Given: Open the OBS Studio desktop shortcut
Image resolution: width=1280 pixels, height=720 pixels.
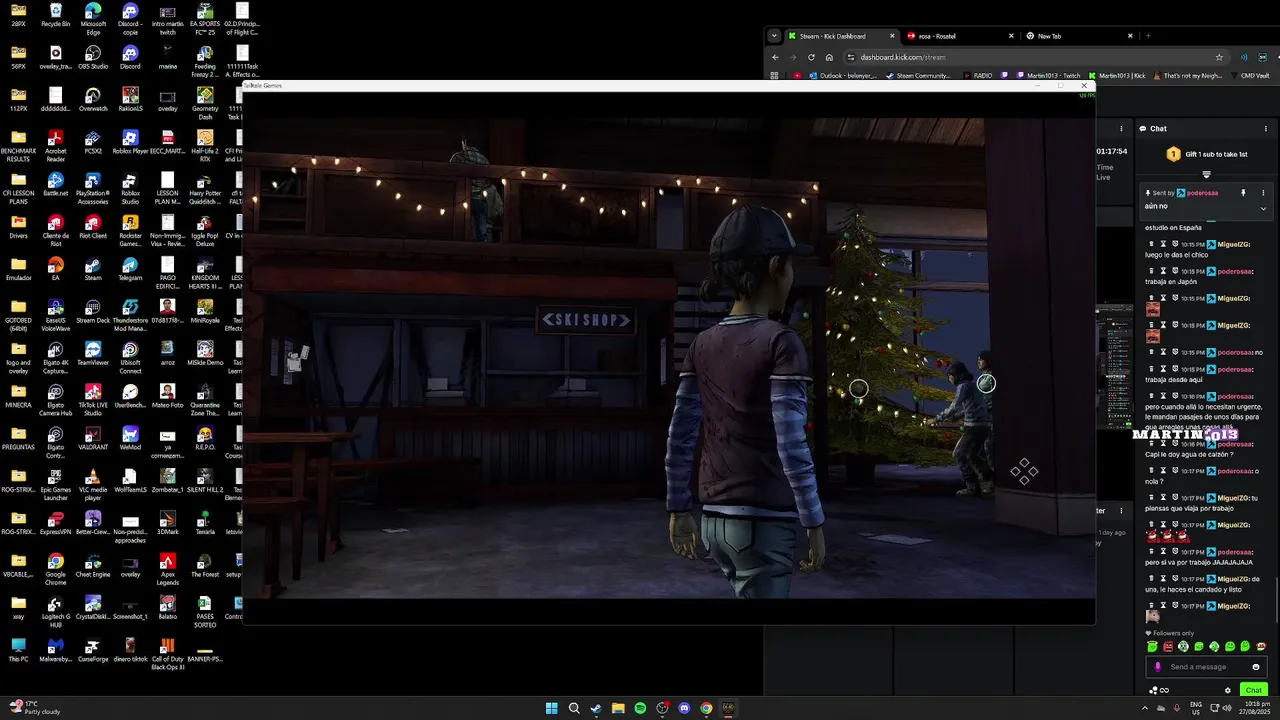Looking at the screenshot, I should pyautogui.click(x=93, y=57).
